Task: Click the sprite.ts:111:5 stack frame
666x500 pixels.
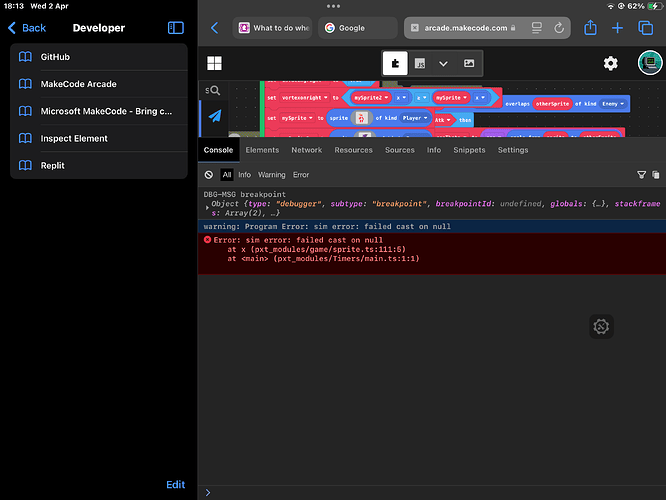Action: 316,249
